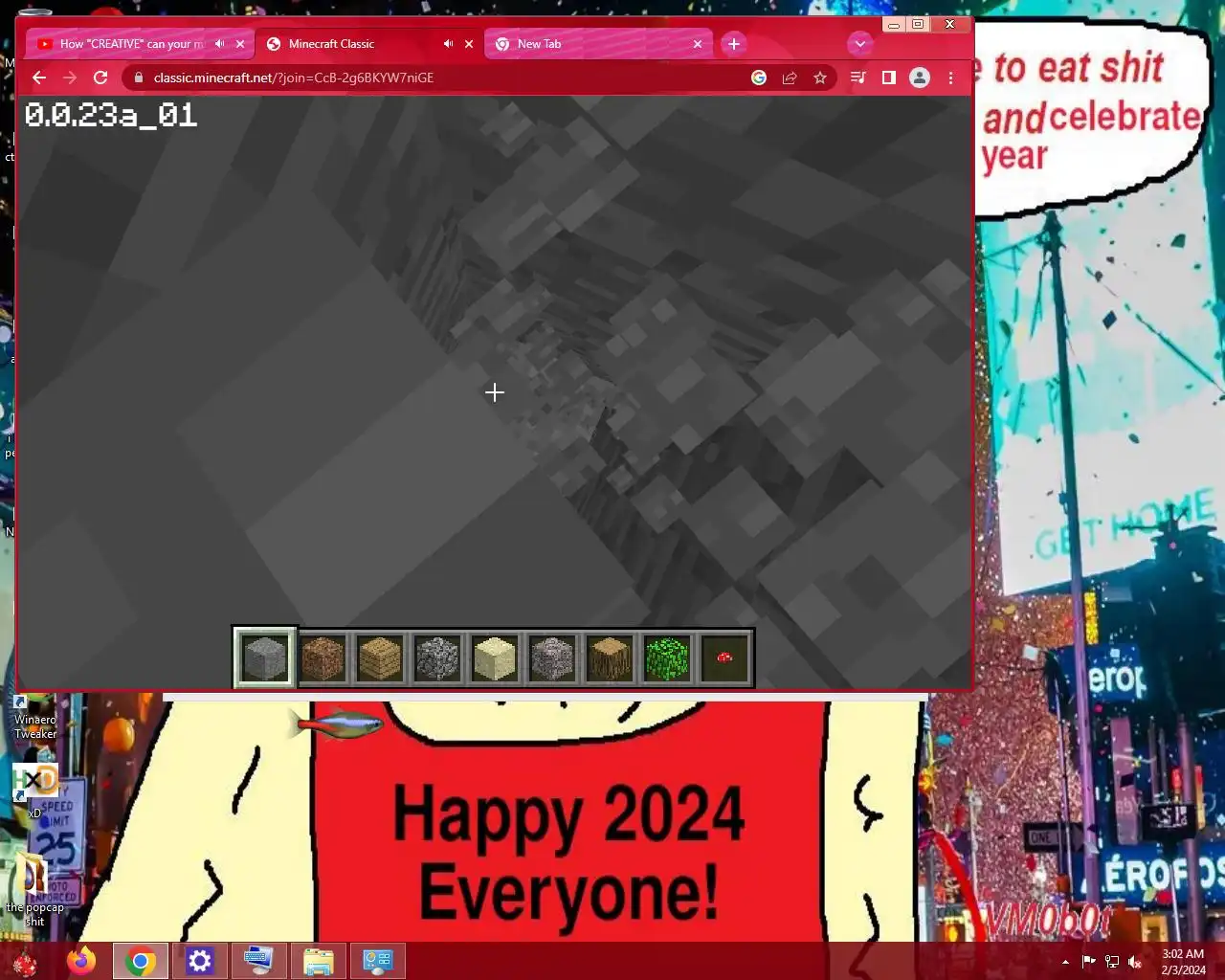Open the gear settings taskbar app

[200, 961]
